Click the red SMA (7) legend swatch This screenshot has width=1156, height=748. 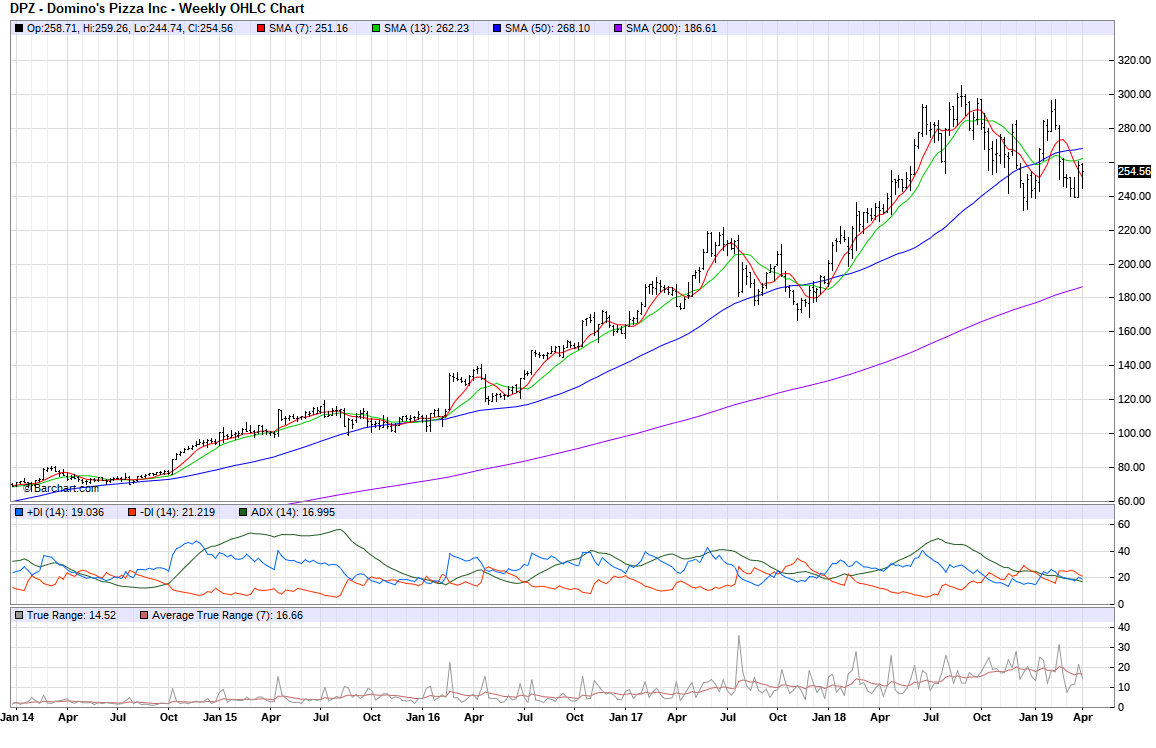coord(261,28)
